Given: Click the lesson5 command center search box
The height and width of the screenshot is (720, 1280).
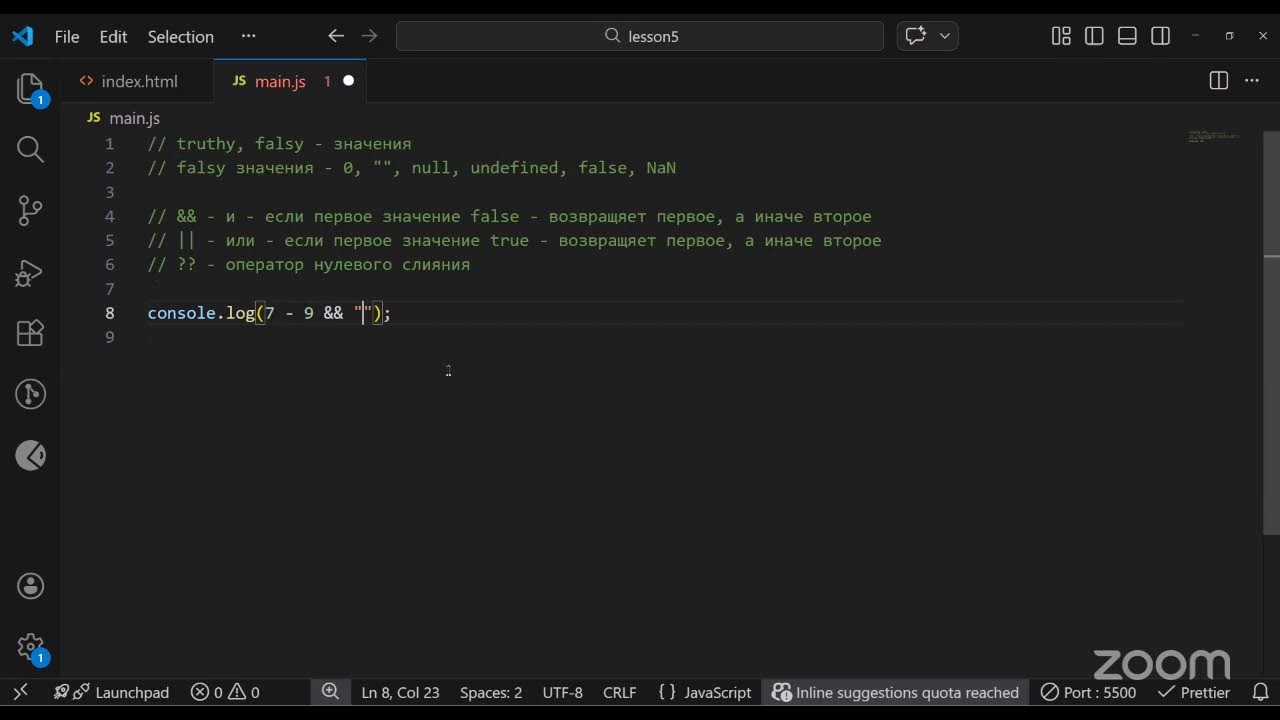Looking at the screenshot, I should point(640,36).
